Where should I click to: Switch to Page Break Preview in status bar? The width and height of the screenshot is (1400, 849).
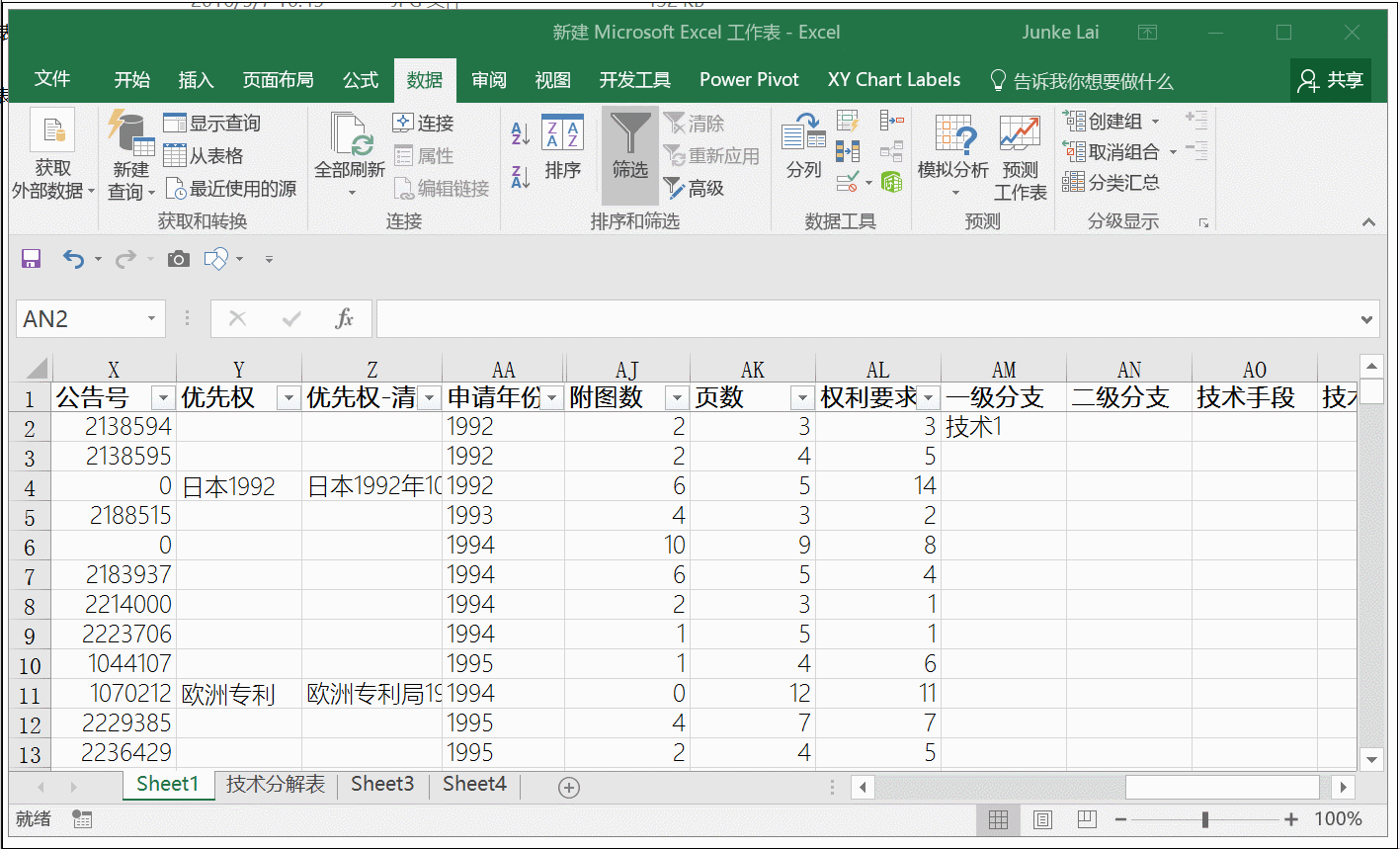(1087, 819)
